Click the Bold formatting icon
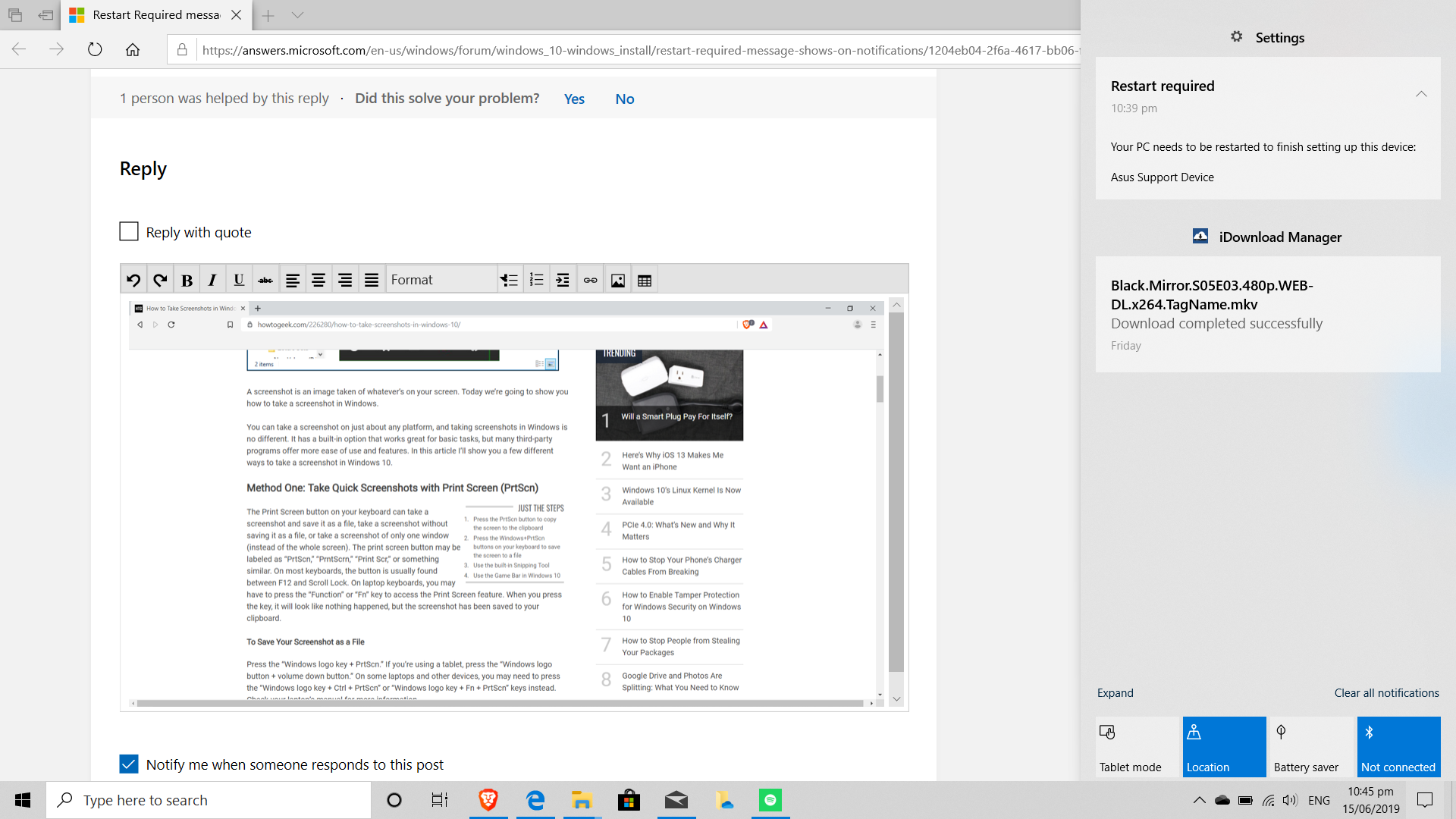This screenshot has height=819, width=1456. 187,281
